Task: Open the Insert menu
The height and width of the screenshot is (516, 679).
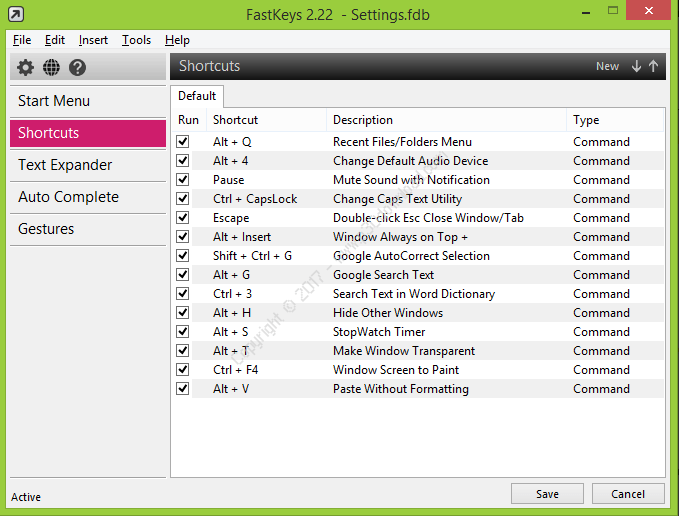Action: point(93,40)
